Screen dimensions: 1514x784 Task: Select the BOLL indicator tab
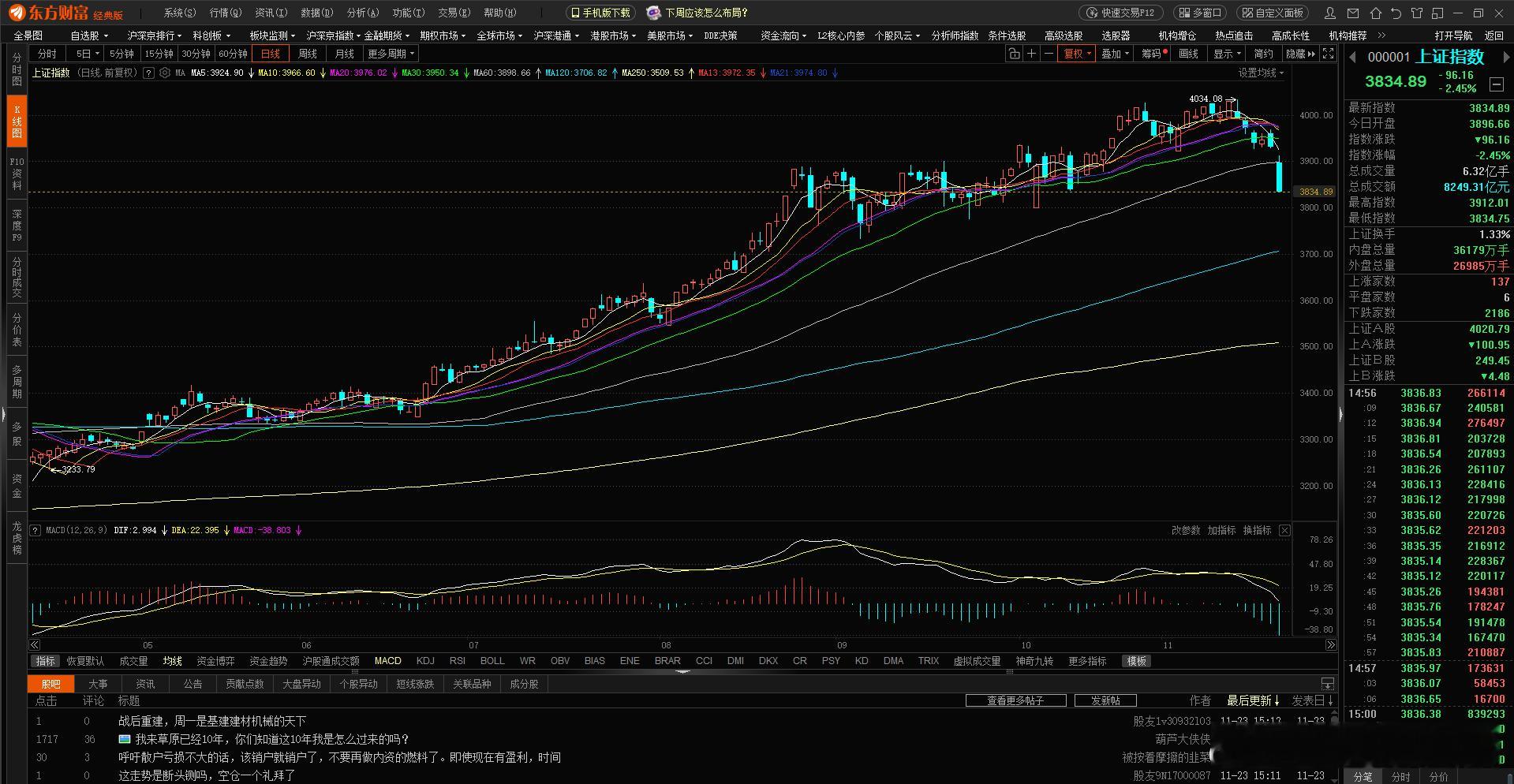(492, 661)
